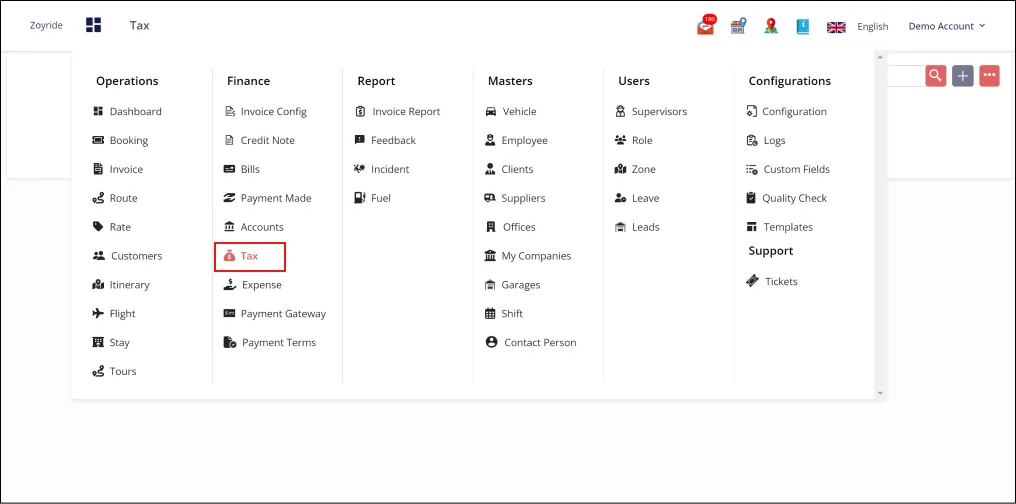The image size is (1016, 504).
Task: Click the Expense hand-dollar icon
Action: point(229,284)
